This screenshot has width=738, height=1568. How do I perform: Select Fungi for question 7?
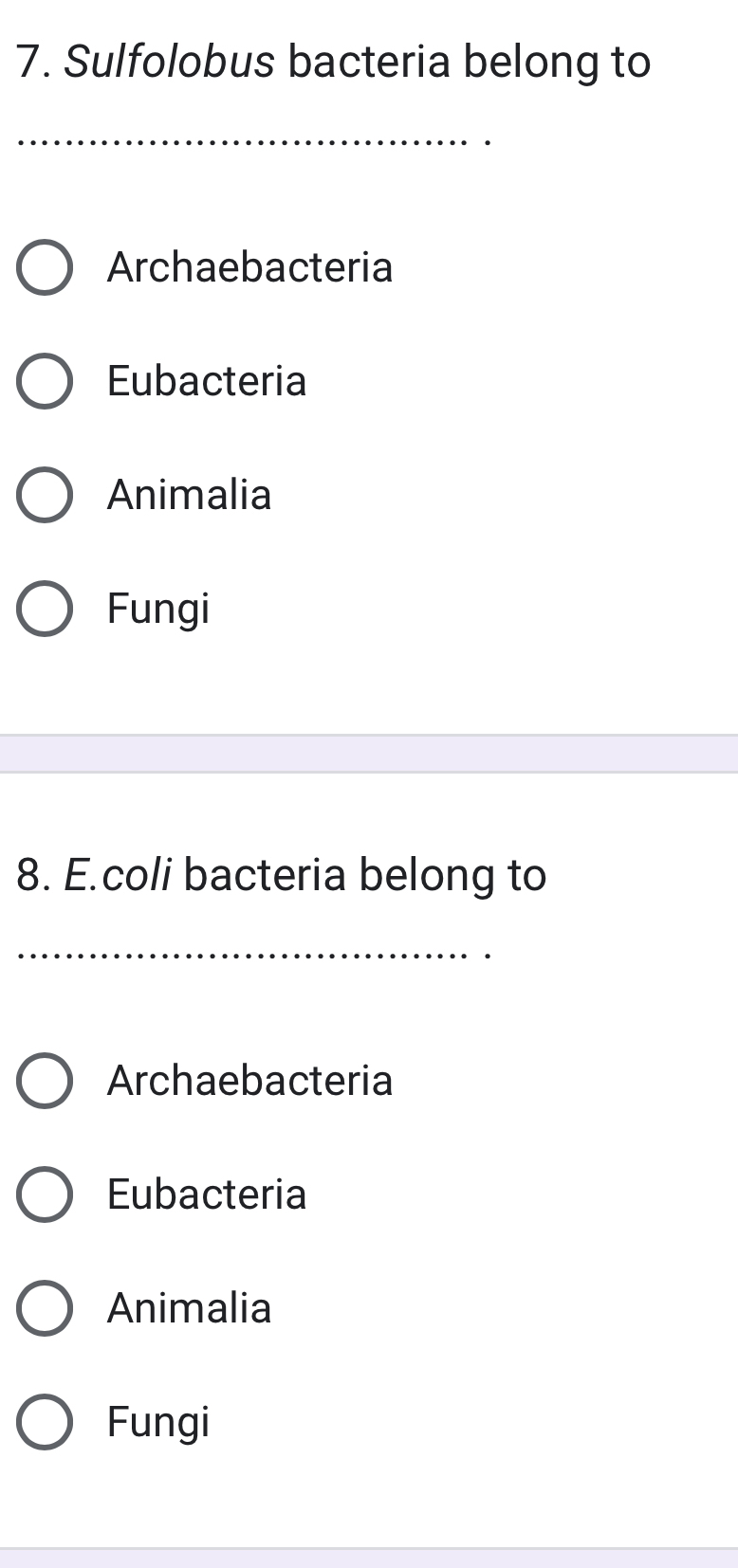coord(45,608)
